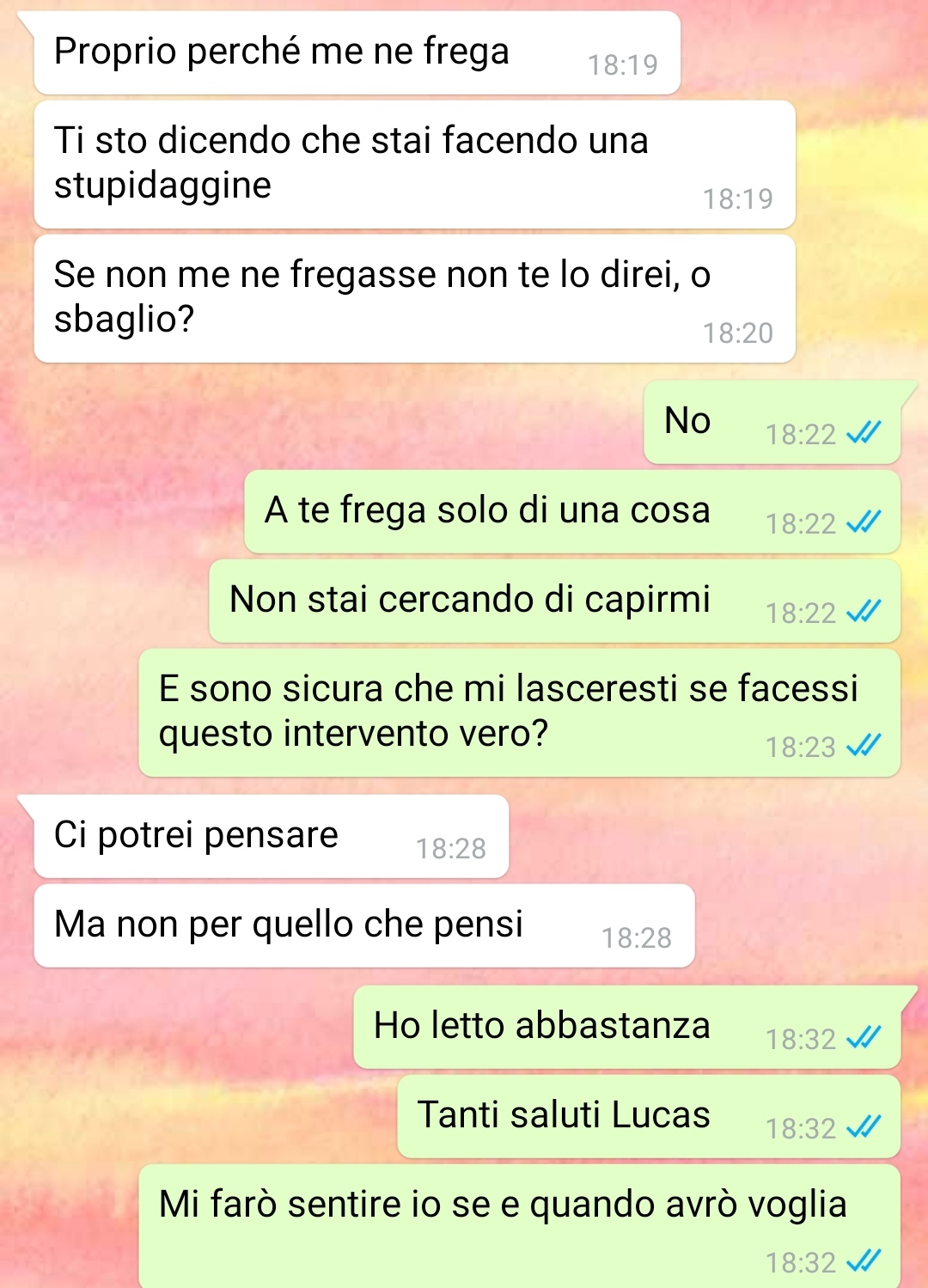Tap the blue double check beside "A te frega solo di una cosa"

click(864, 522)
